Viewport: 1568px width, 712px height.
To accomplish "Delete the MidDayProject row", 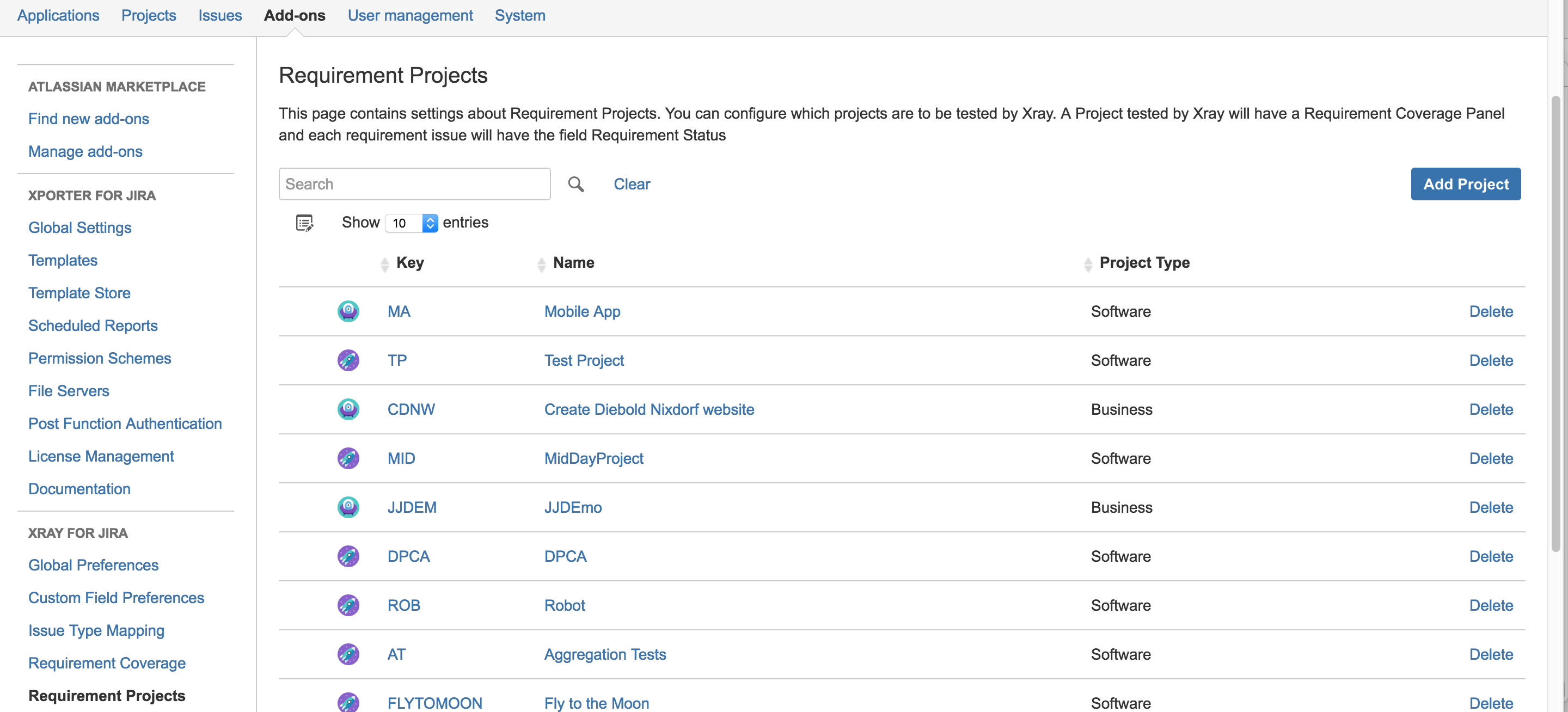I will 1491,458.
